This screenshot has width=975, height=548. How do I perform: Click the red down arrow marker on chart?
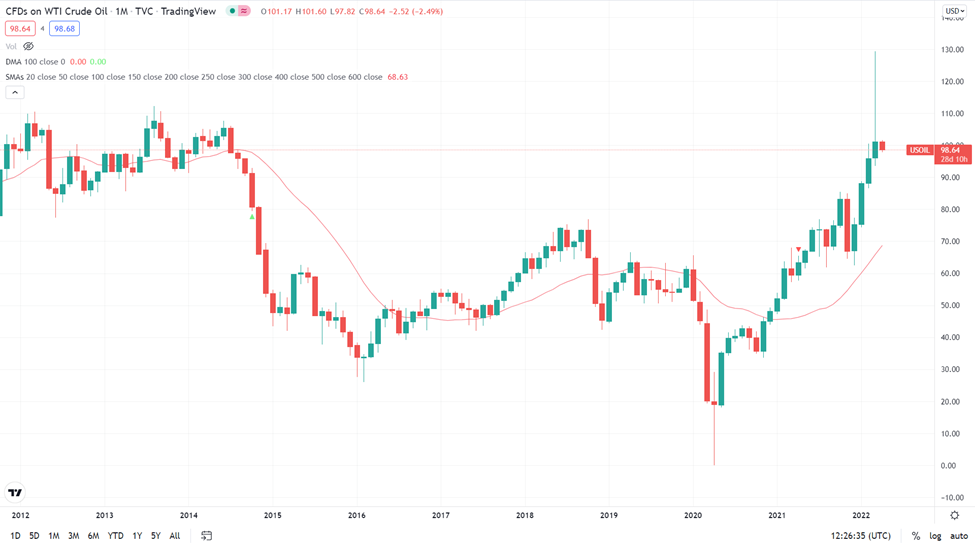tap(798, 249)
